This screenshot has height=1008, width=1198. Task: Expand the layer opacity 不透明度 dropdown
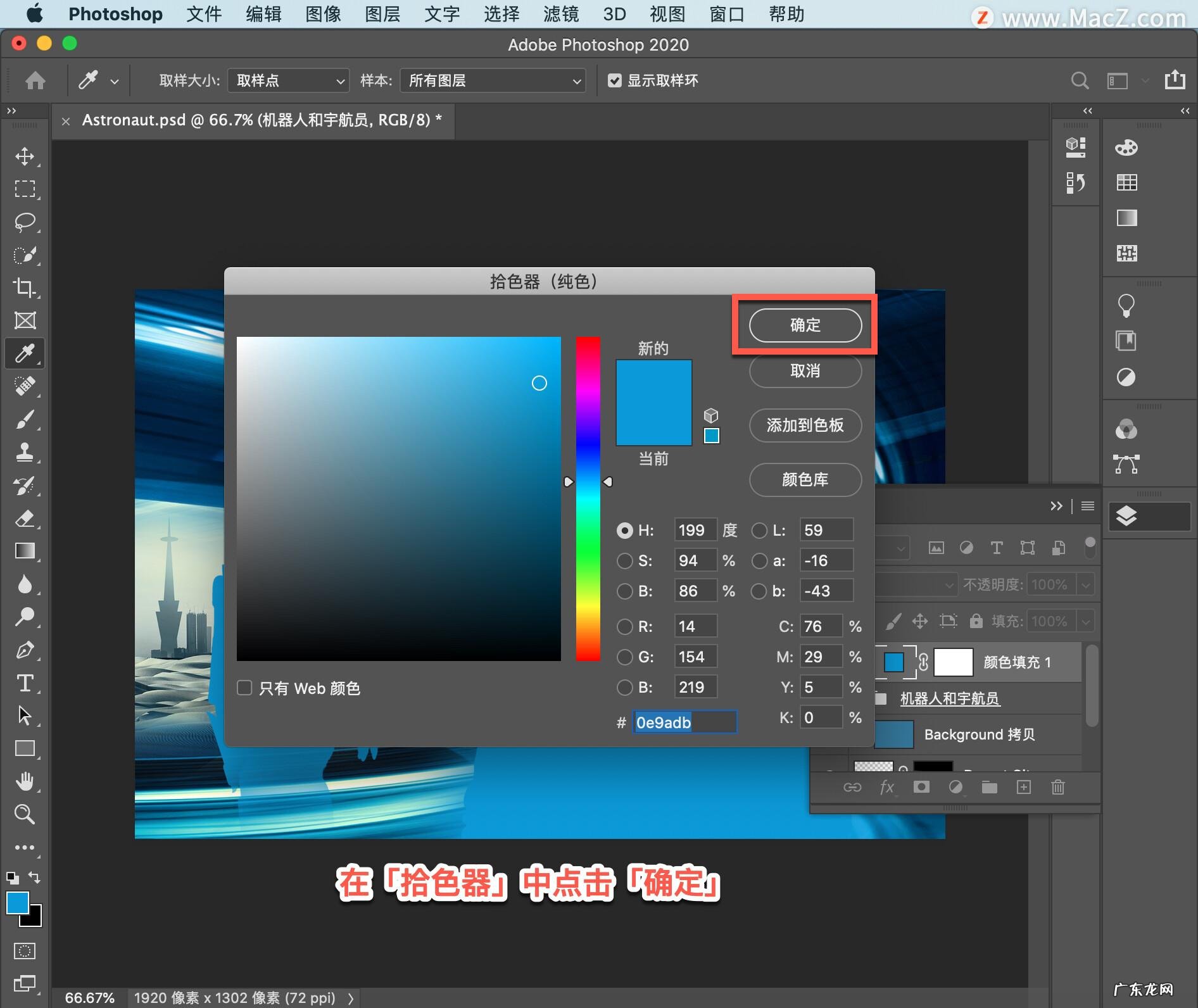pos(1085,584)
